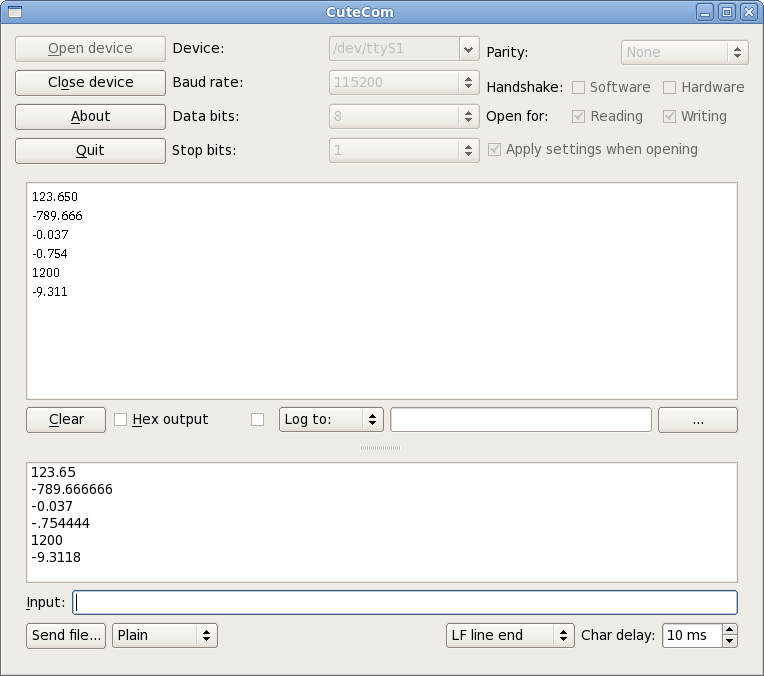Increase Char delay with up arrow
Viewport: 764px width, 676px height.
729,630
